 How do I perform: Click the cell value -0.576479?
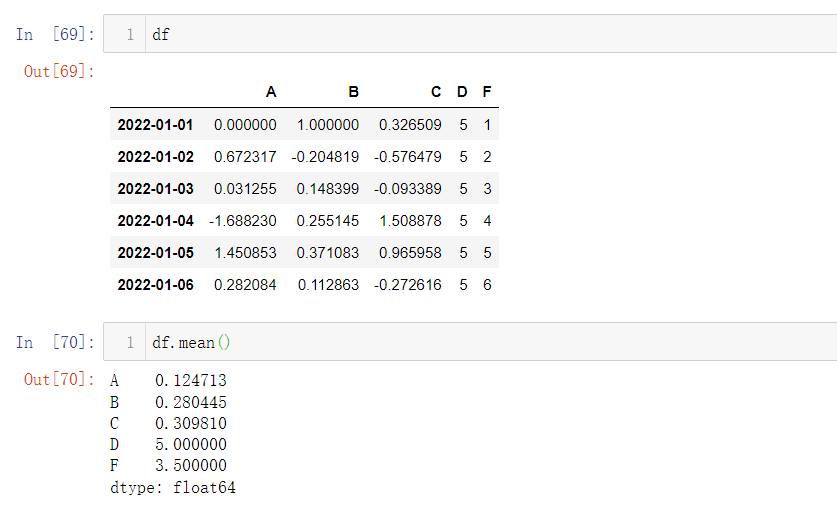(x=408, y=156)
